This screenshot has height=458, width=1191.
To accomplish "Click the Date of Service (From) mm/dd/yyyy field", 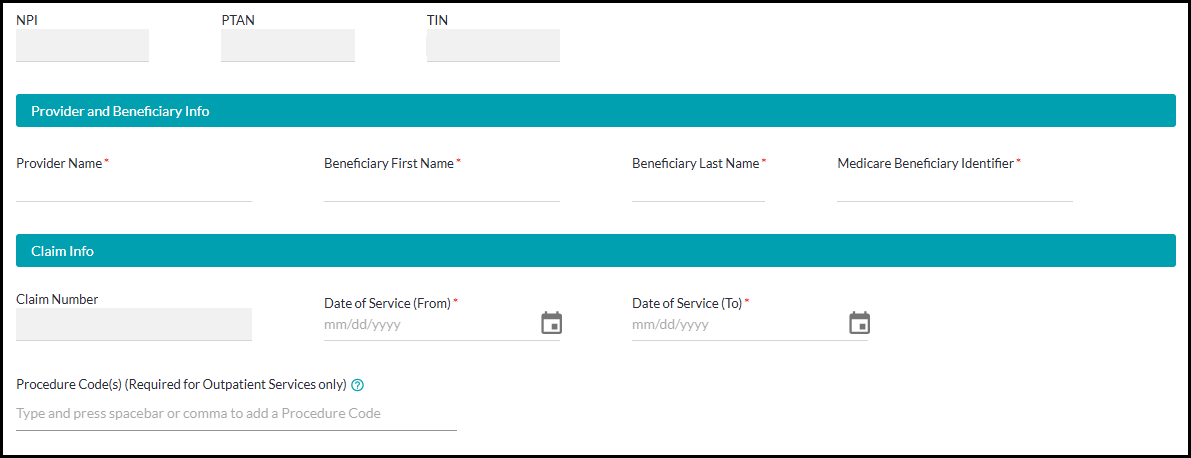I will click(425, 325).
